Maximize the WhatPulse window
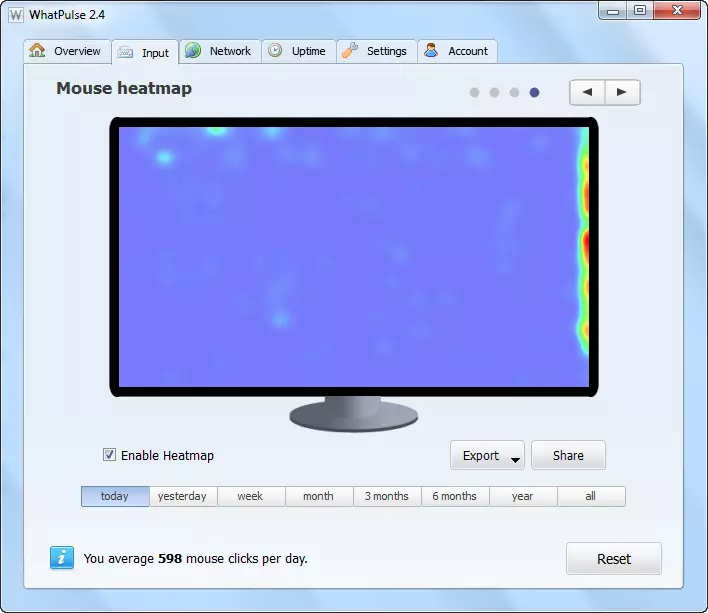708x613 pixels. (x=639, y=11)
